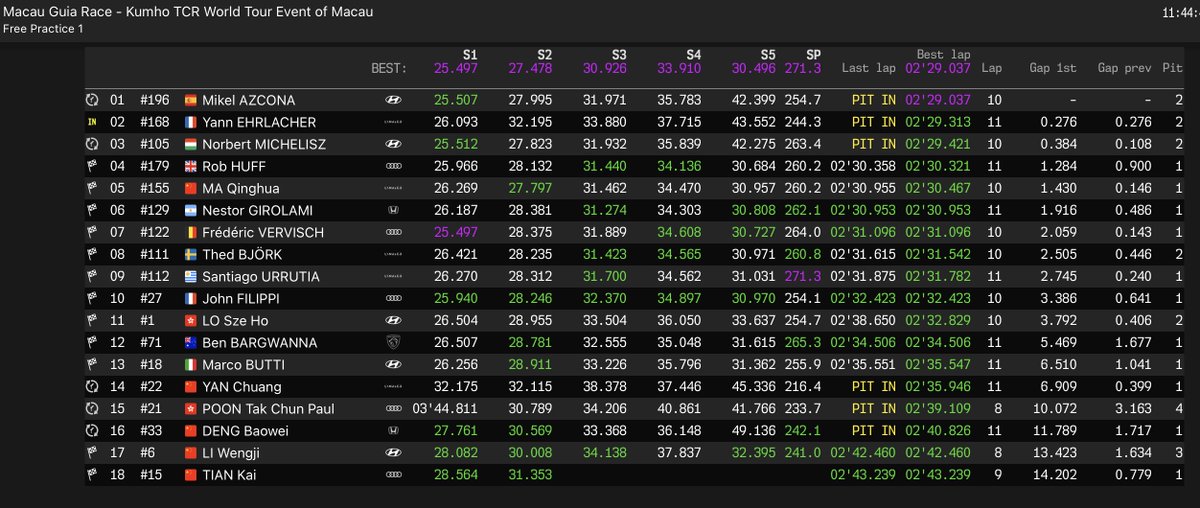The height and width of the screenshot is (508, 1200).
Task: Click the checkered flag icon for Rob HUFF
Action: (x=93, y=167)
